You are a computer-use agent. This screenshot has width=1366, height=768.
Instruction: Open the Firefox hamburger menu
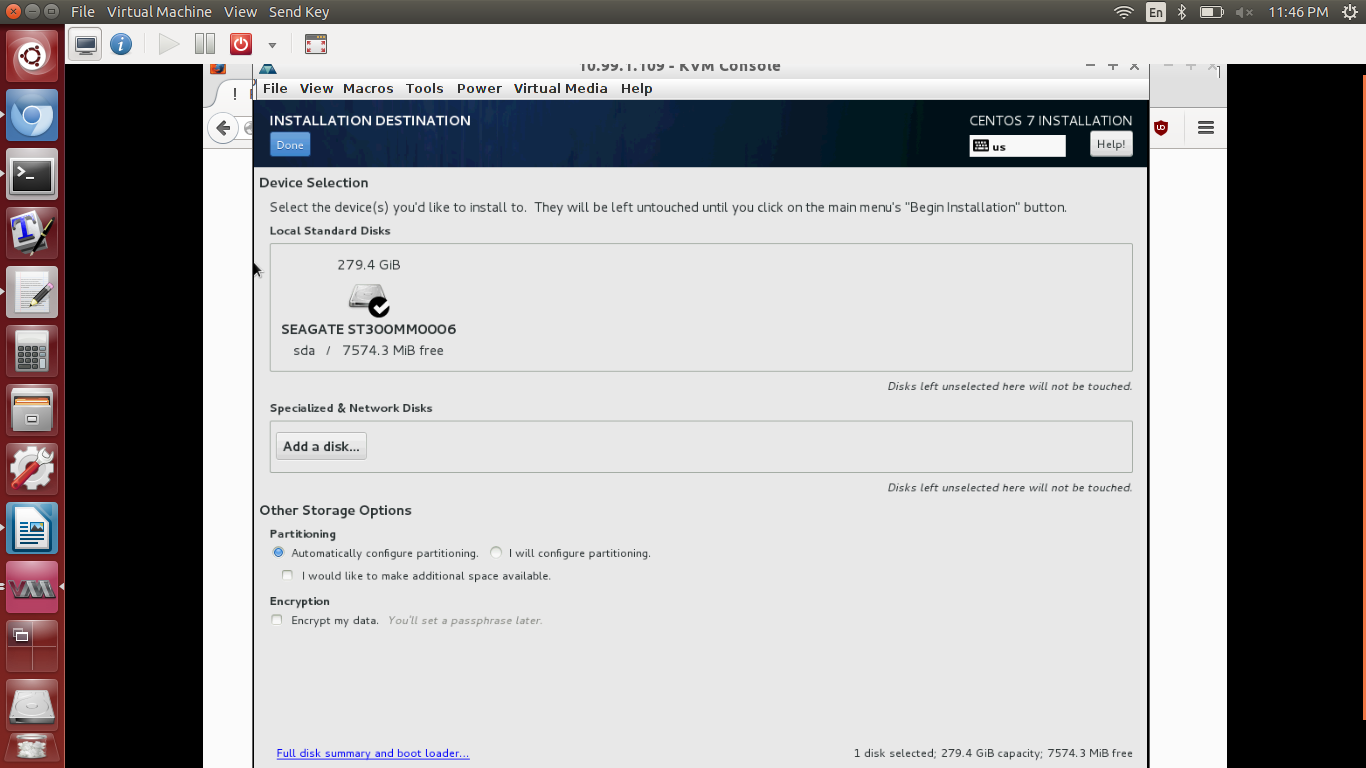pyautogui.click(x=1206, y=128)
